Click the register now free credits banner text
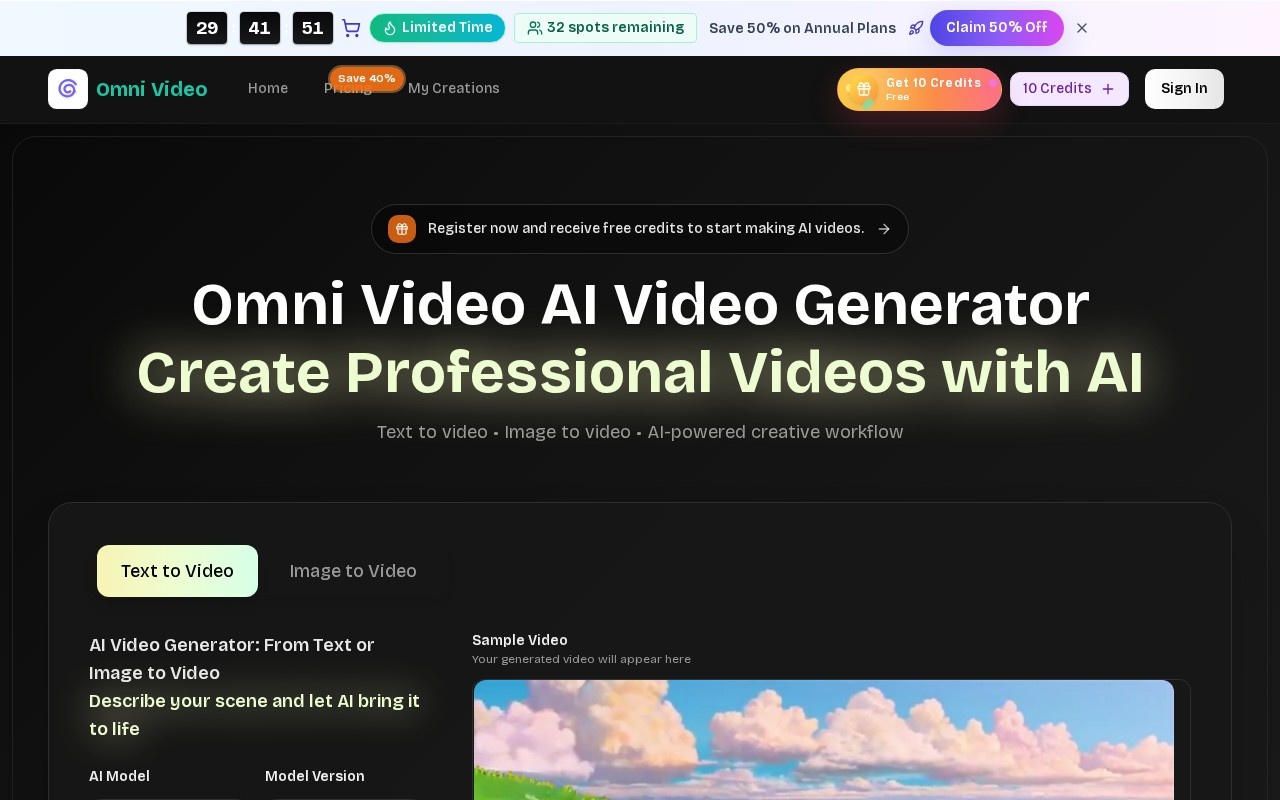The height and width of the screenshot is (800, 1280). coord(646,229)
